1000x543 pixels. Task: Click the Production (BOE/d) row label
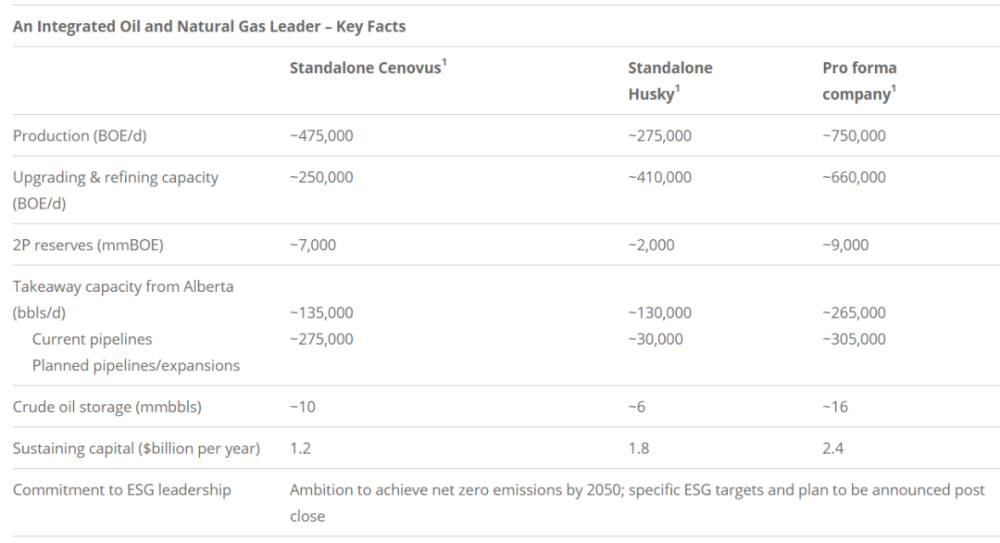pyautogui.click(x=80, y=136)
